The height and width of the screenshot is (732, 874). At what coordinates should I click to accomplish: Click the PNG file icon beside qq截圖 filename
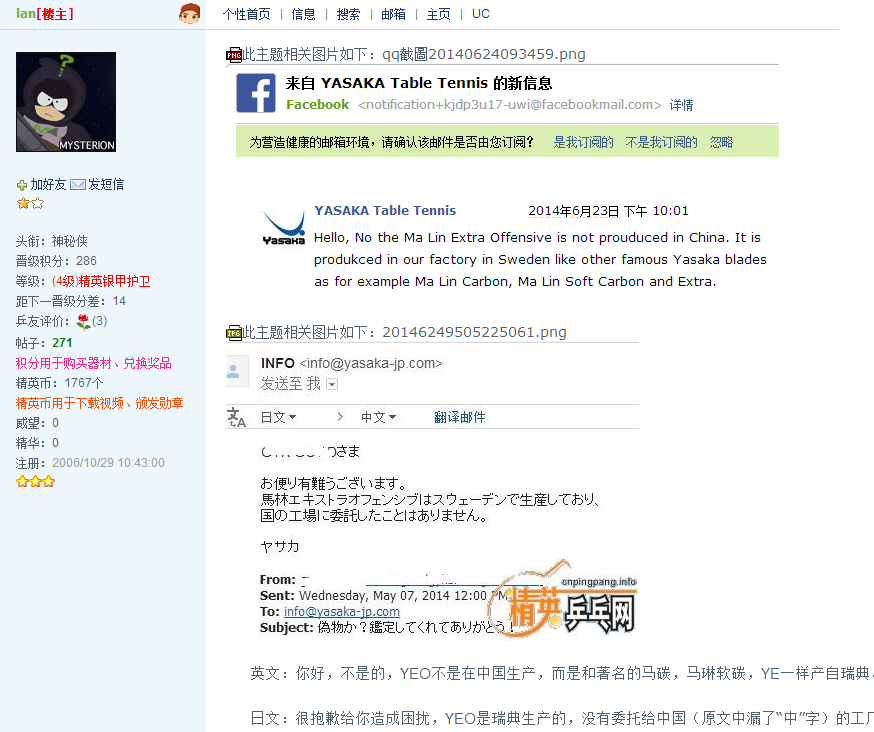coord(234,55)
